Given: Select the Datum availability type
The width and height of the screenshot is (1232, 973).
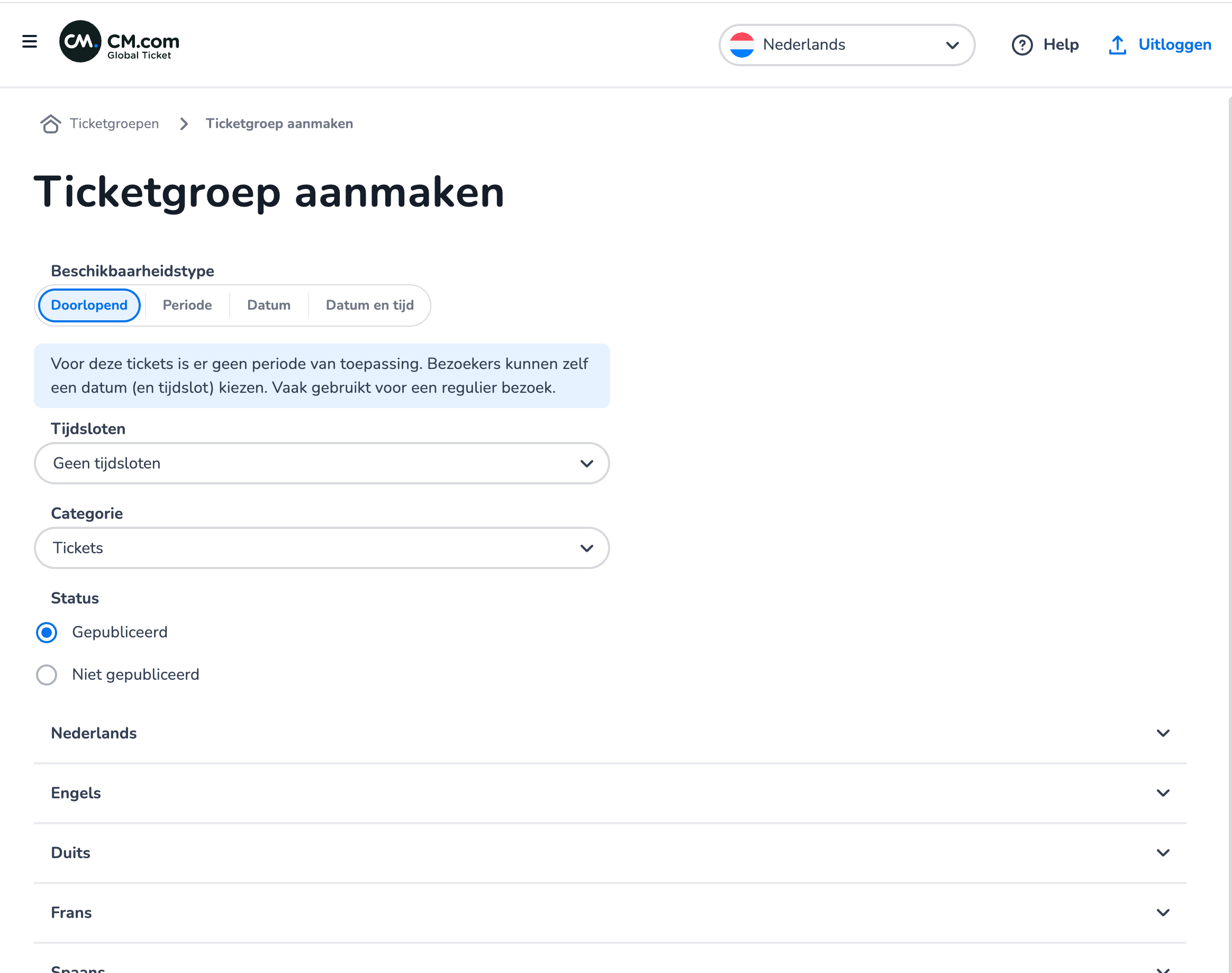Looking at the screenshot, I should click(268, 305).
